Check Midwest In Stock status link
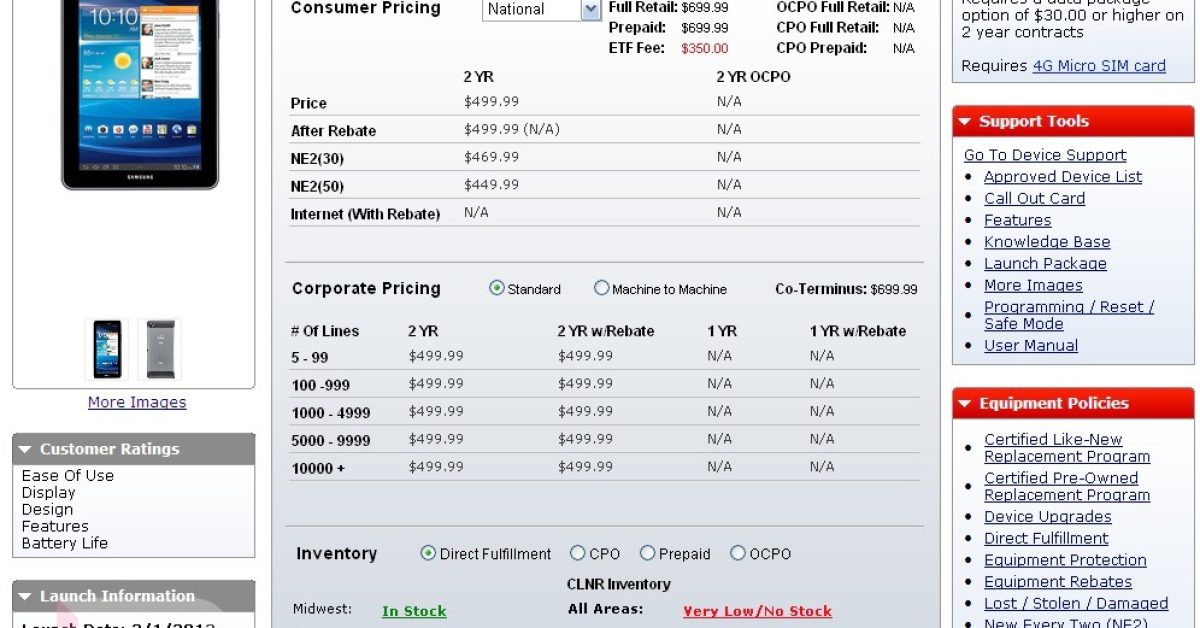 tap(414, 611)
